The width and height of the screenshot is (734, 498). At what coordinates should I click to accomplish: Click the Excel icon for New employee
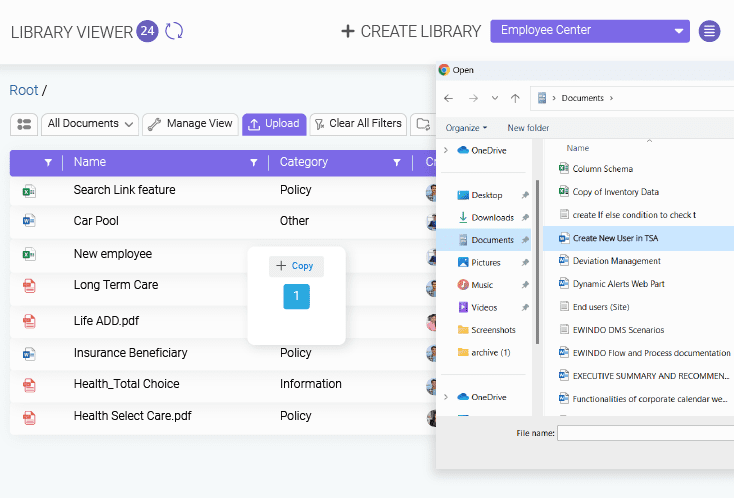(x=29, y=254)
